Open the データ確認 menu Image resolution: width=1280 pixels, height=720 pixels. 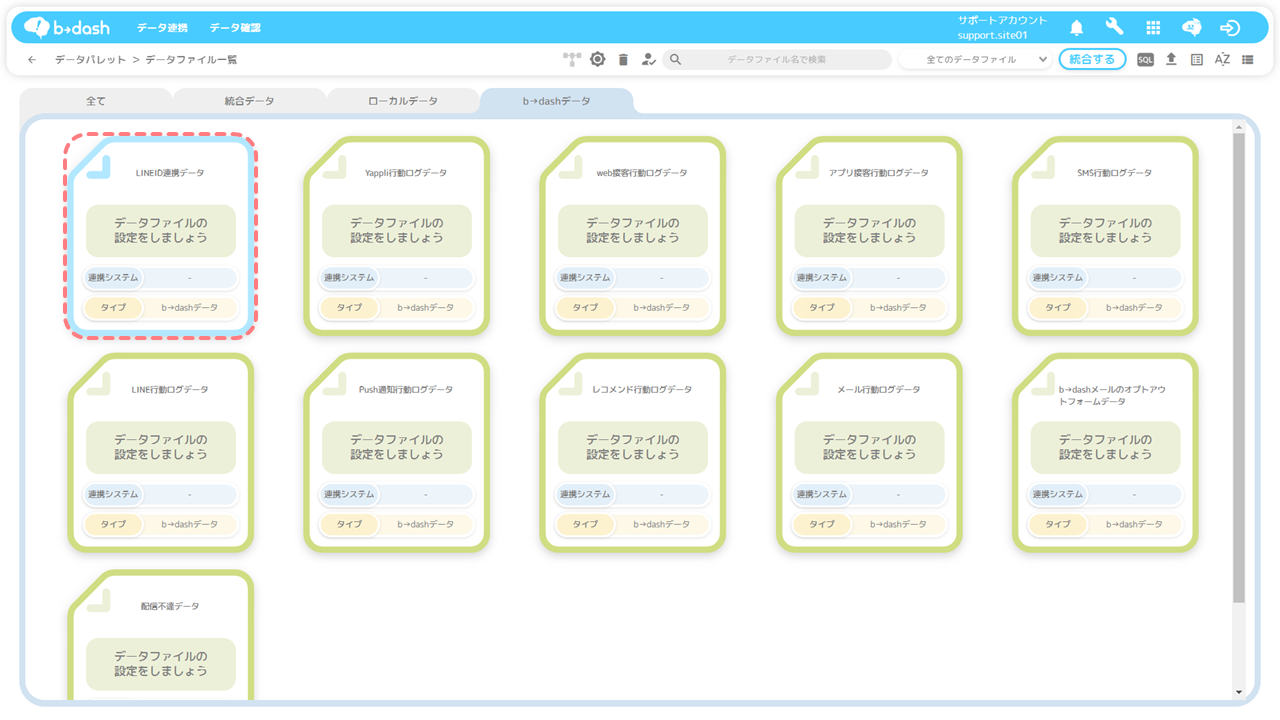click(x=235, y=28)
